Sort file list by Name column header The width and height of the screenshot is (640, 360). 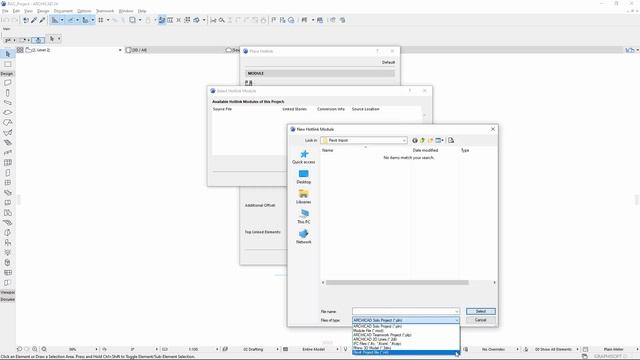point(327,150)
